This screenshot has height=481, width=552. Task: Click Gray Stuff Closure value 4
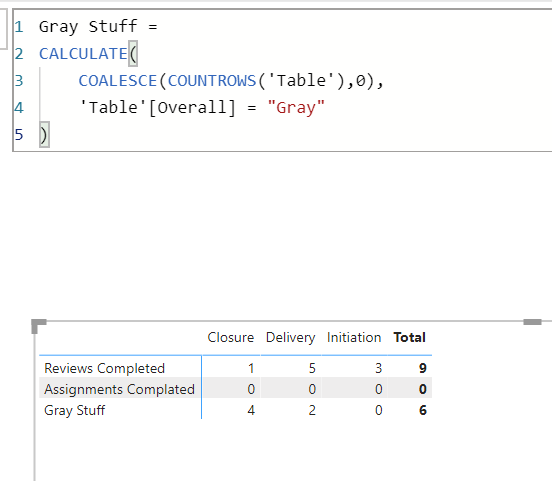[x=251, y=411]
